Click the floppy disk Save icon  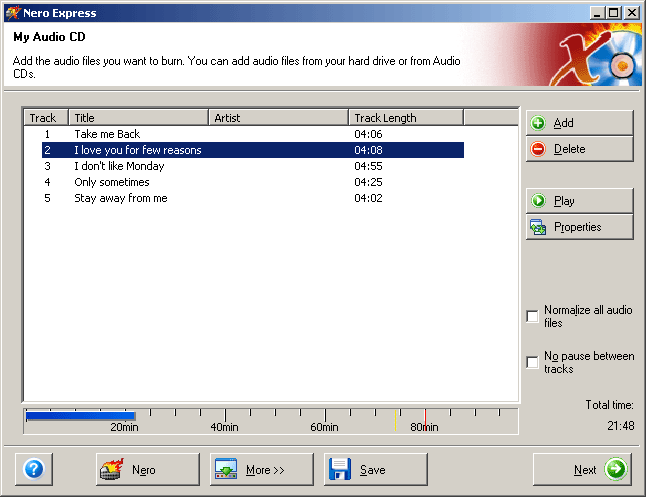pyautogui.click(x=340, y=469)
